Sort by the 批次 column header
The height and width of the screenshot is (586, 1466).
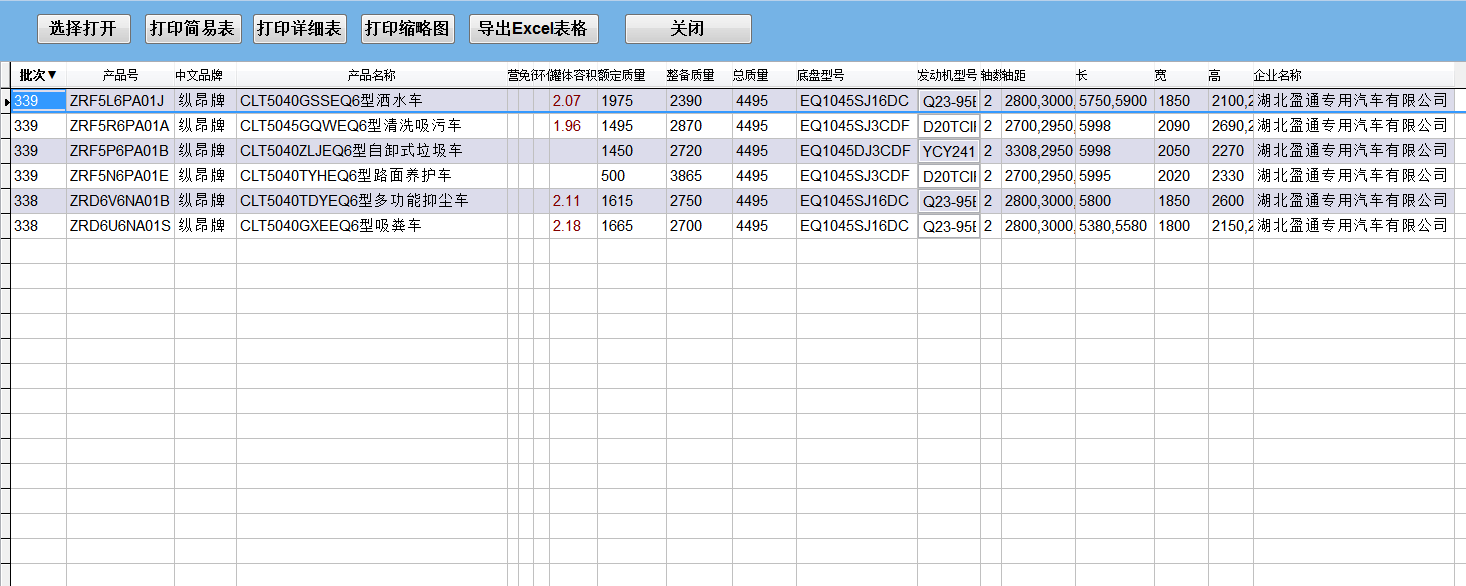(38, 75)
